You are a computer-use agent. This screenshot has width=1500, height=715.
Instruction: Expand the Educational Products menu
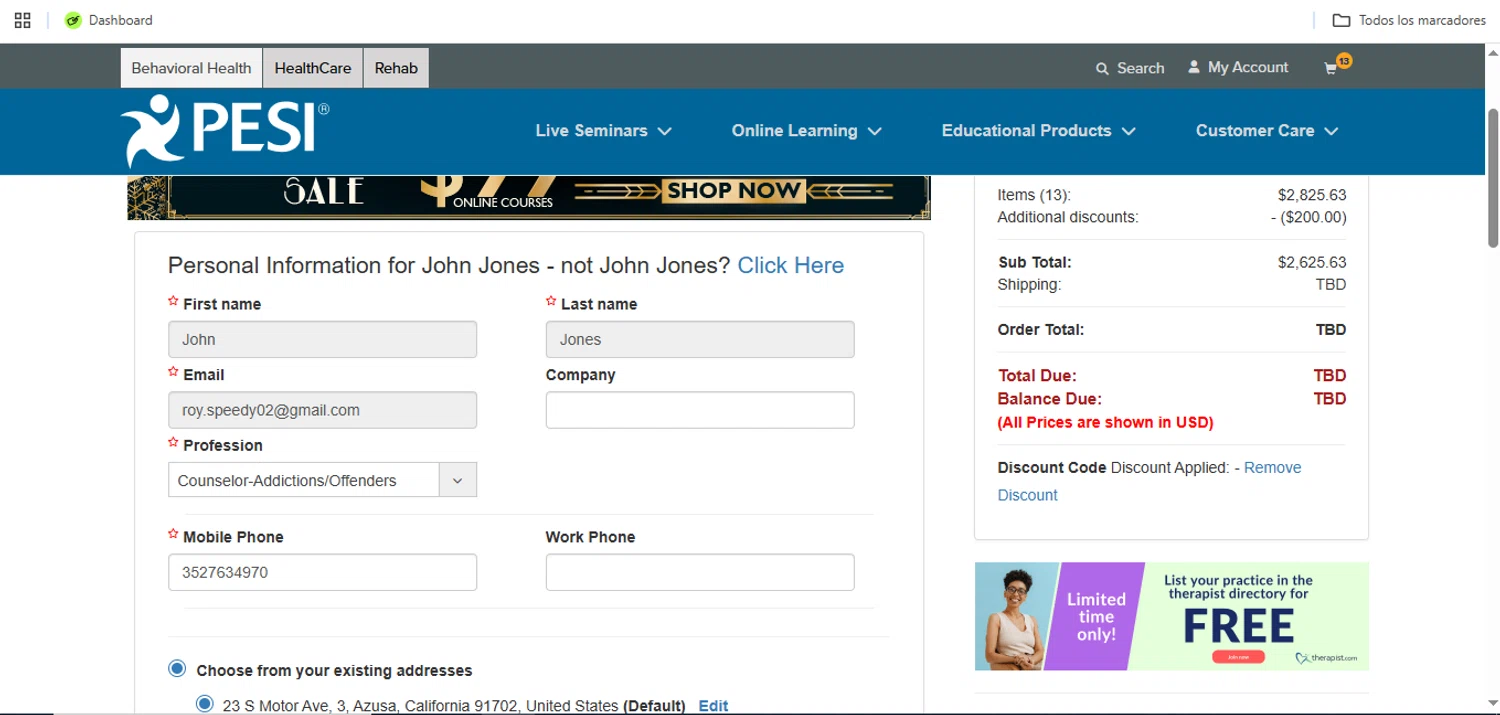coord(1038,131)
